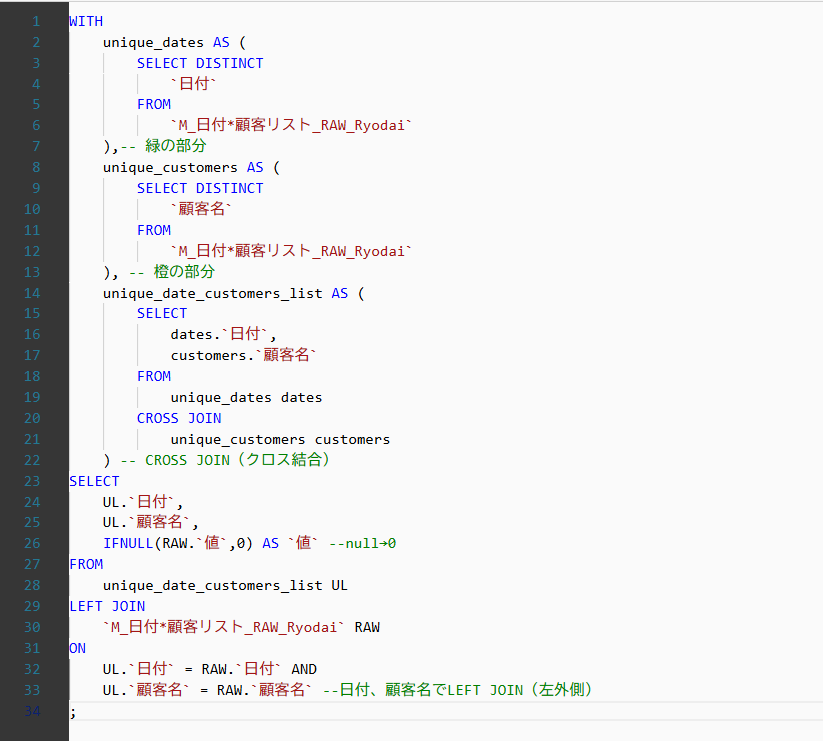
Task: Click line number 18 in the gutter
Action: 32,376
